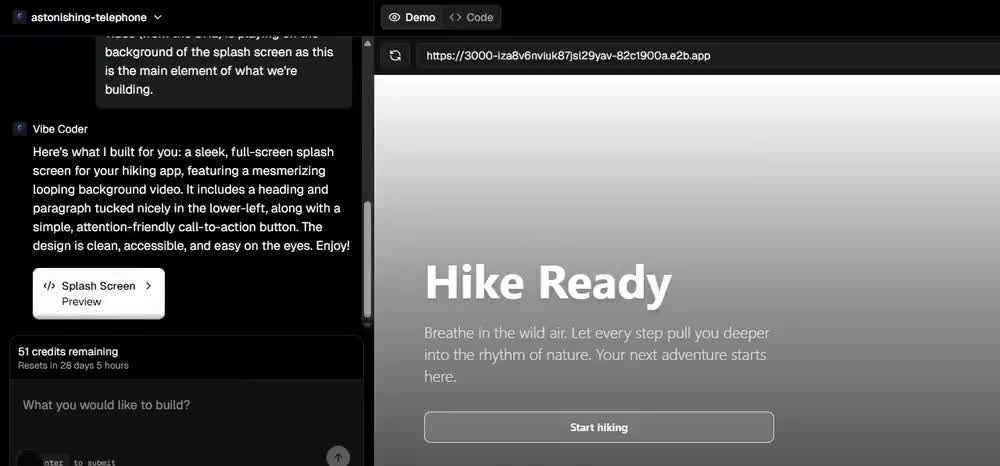Viewport: 1000px width, 466px height.
Task: Click the Hike Ready heading
Action: 548,282
